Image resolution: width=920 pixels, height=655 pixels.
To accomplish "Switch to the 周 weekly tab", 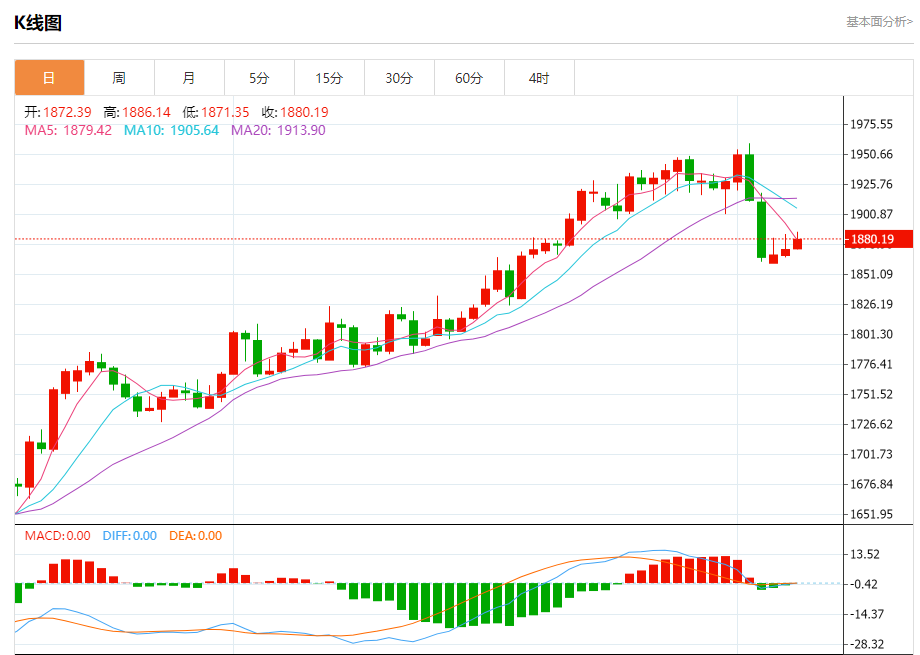I will point(119,77).
